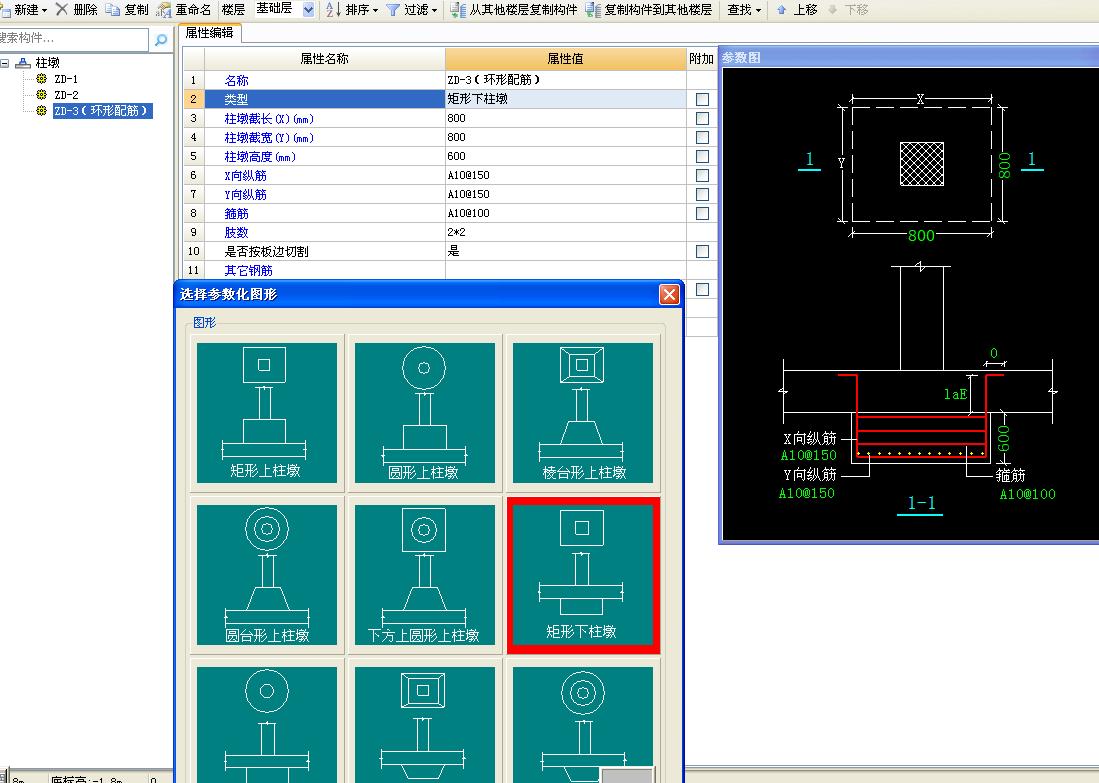Click the 复制 (Copy) toolbar icon

tap(112, 10)
